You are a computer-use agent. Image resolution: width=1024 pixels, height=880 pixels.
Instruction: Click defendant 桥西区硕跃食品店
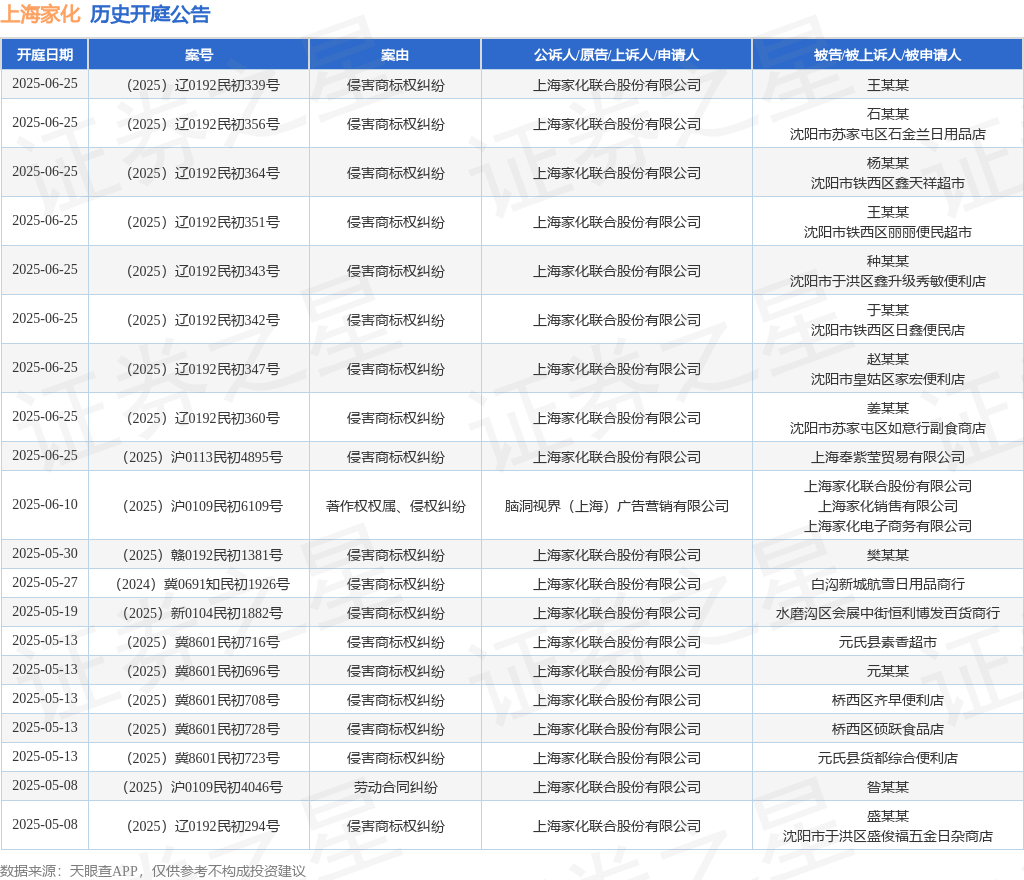[888, 729]
